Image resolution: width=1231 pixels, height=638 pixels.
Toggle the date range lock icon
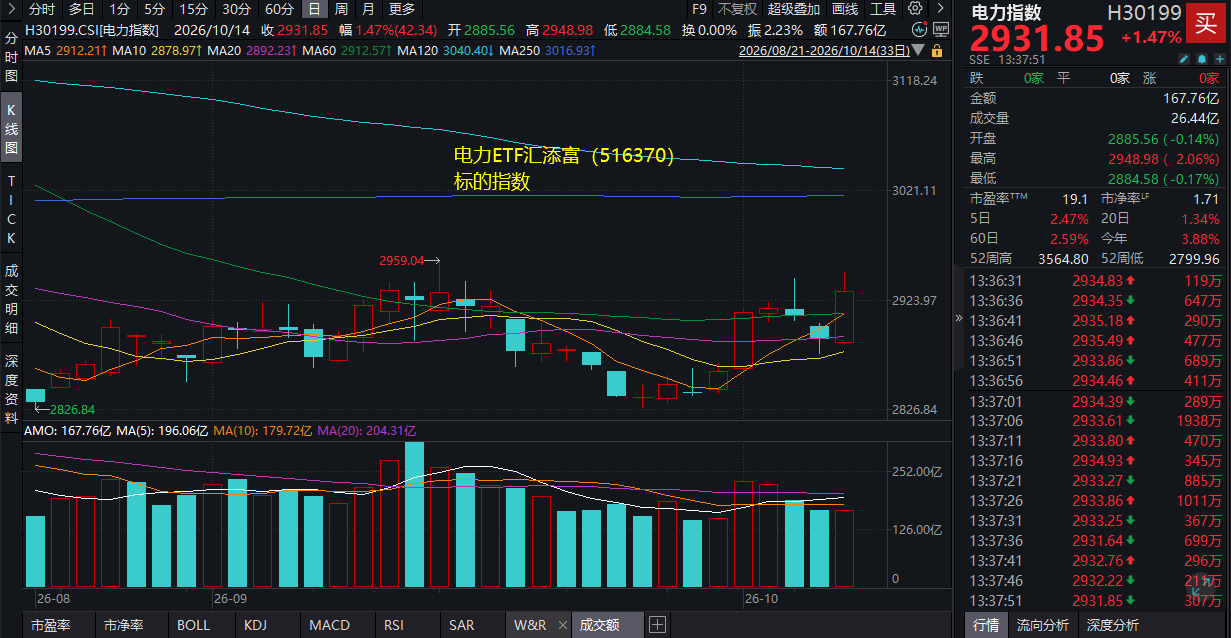pos(937,50)
